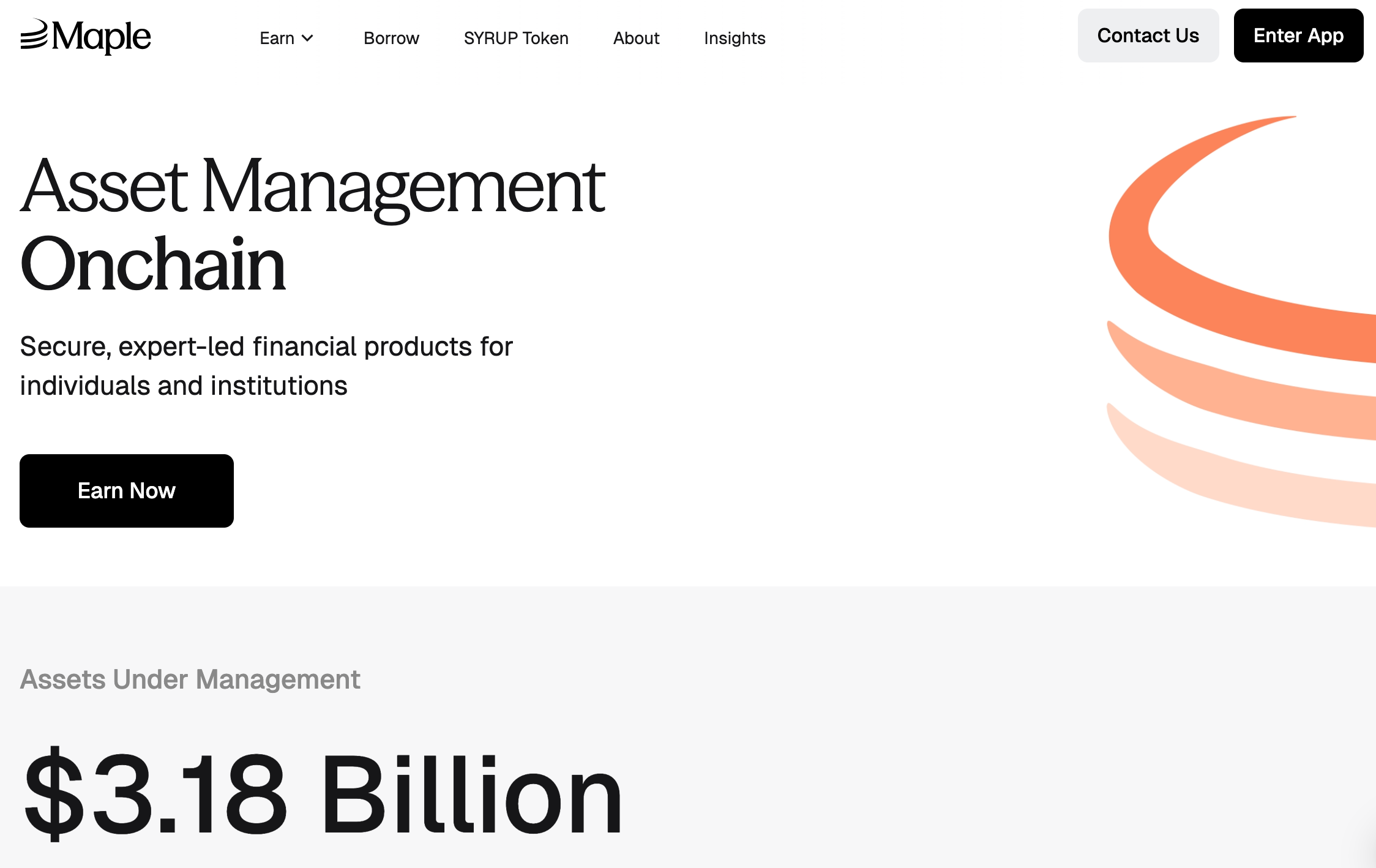Click the Enter App button
Viewport: 1376px width, 868px height.
click(x=1298, y=36)
